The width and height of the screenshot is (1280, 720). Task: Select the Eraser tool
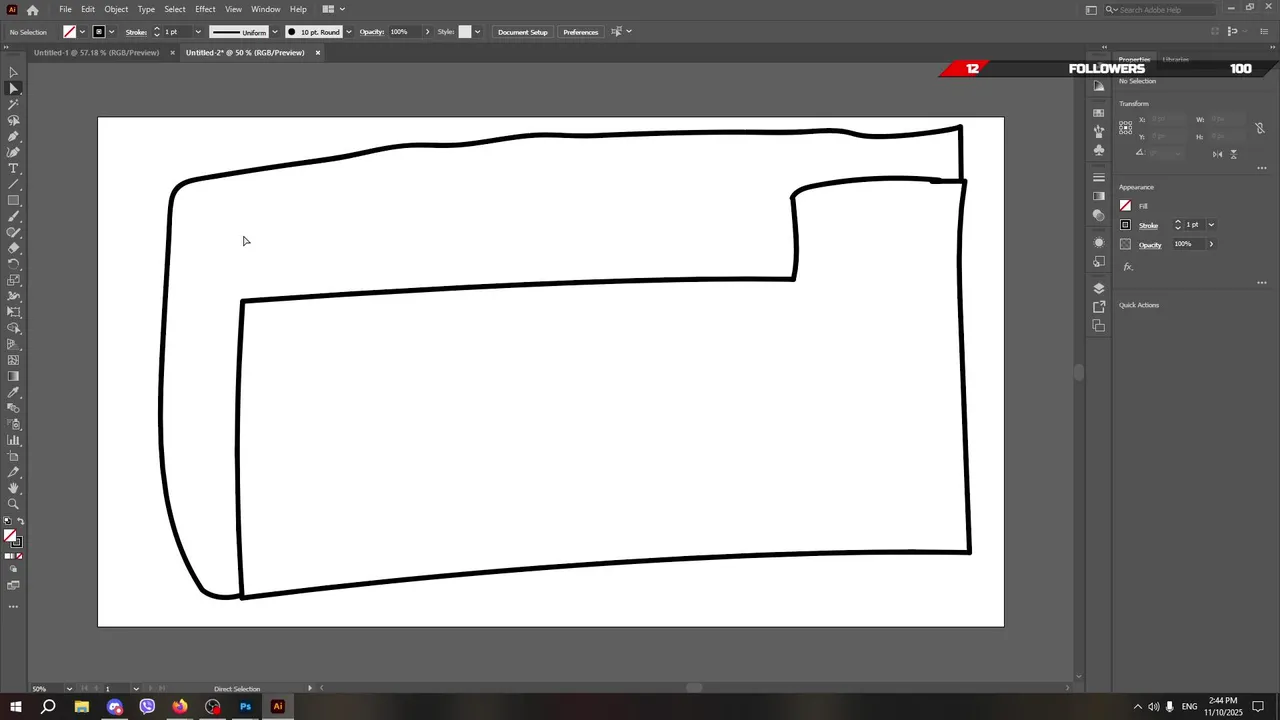[13, 248]
